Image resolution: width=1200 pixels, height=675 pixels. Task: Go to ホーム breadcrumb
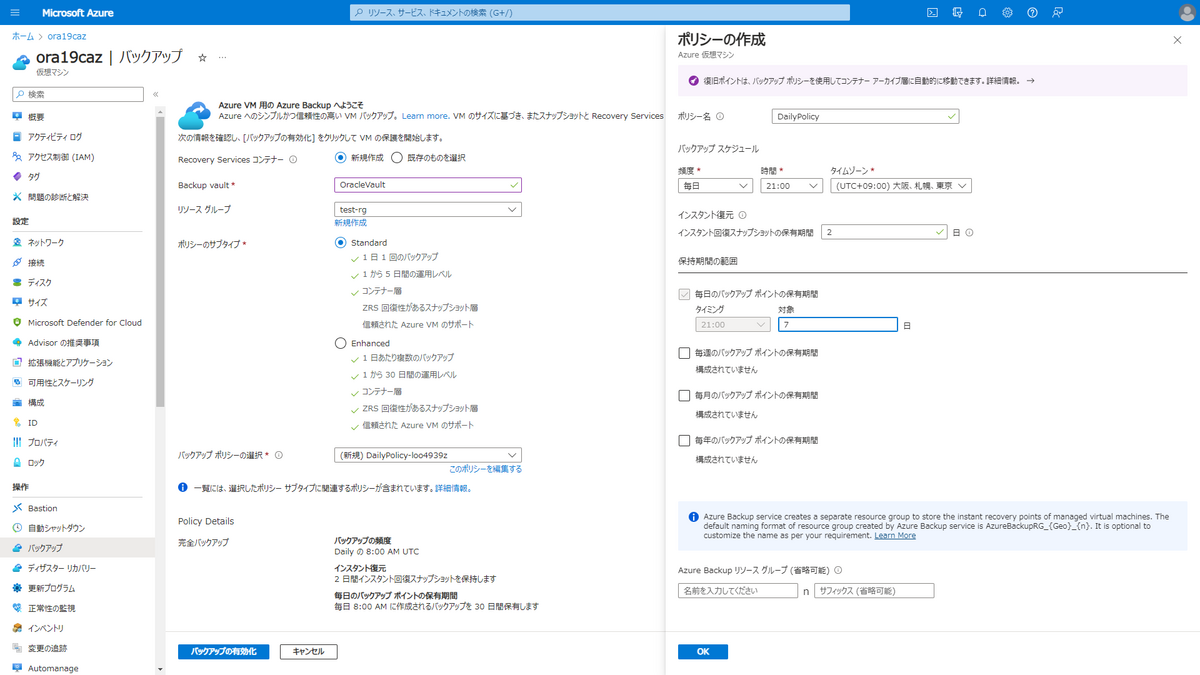22,36
